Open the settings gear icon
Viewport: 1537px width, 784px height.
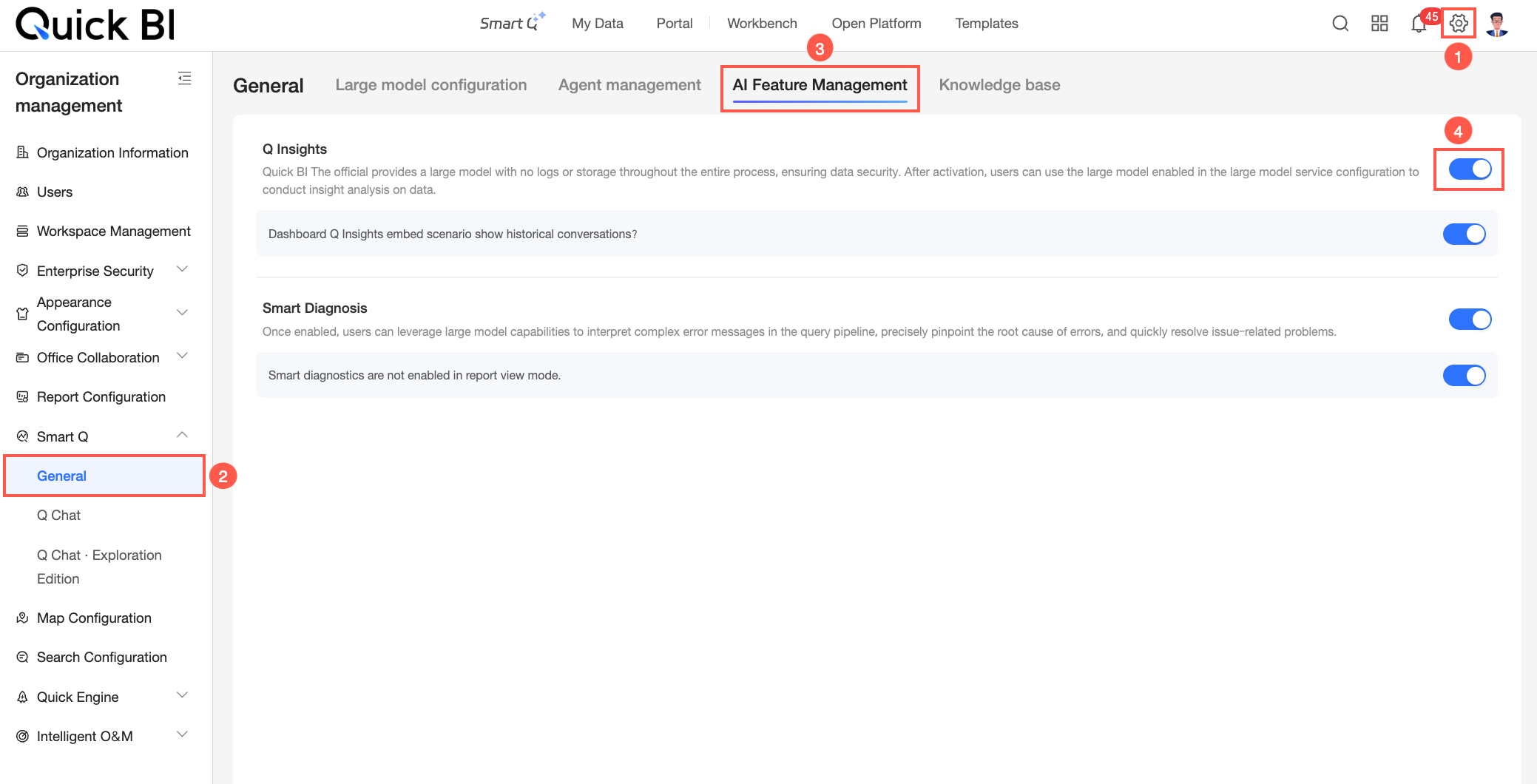click(1459, 24)
